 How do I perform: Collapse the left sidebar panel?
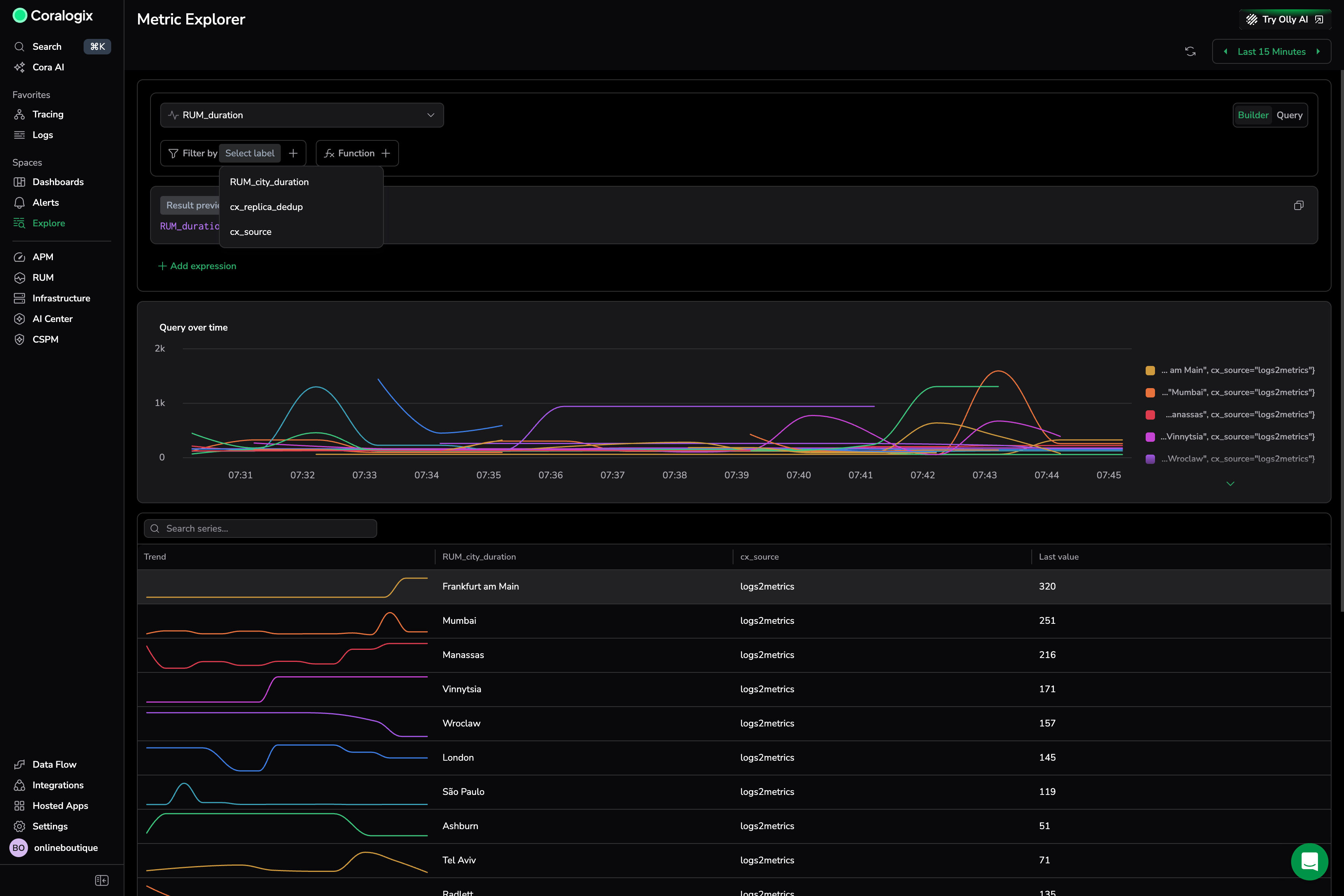101,880
